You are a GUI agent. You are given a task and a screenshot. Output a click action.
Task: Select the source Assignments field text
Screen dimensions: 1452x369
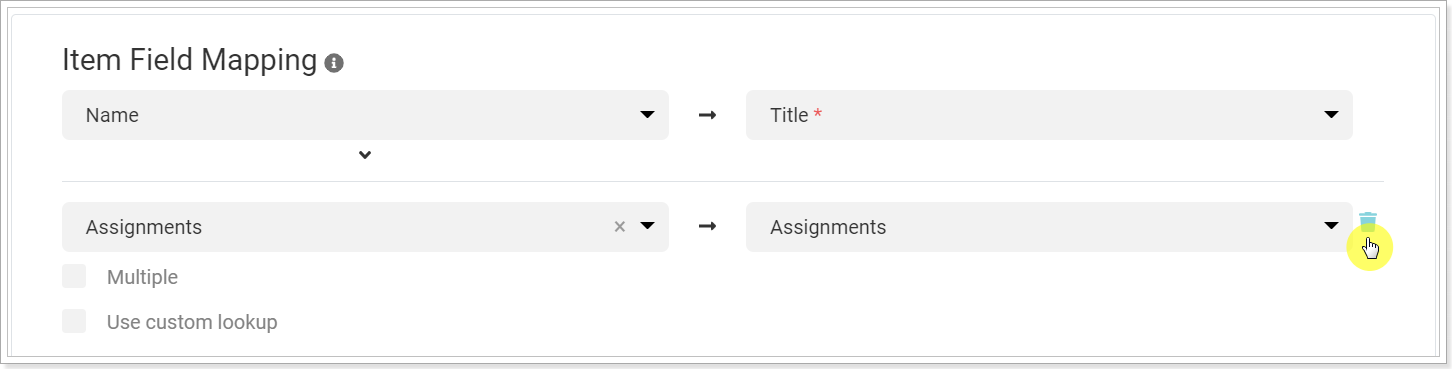click(x=144, y=227)
